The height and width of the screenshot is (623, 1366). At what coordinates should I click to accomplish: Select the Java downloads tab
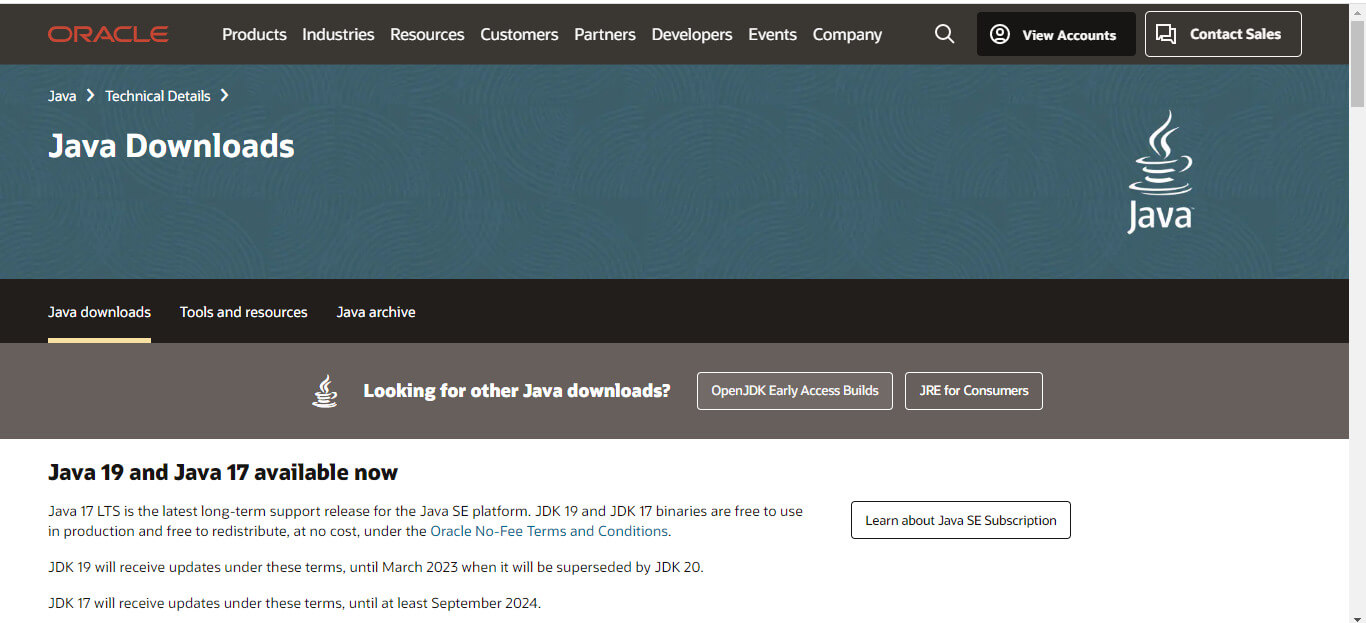coord(99,311)
